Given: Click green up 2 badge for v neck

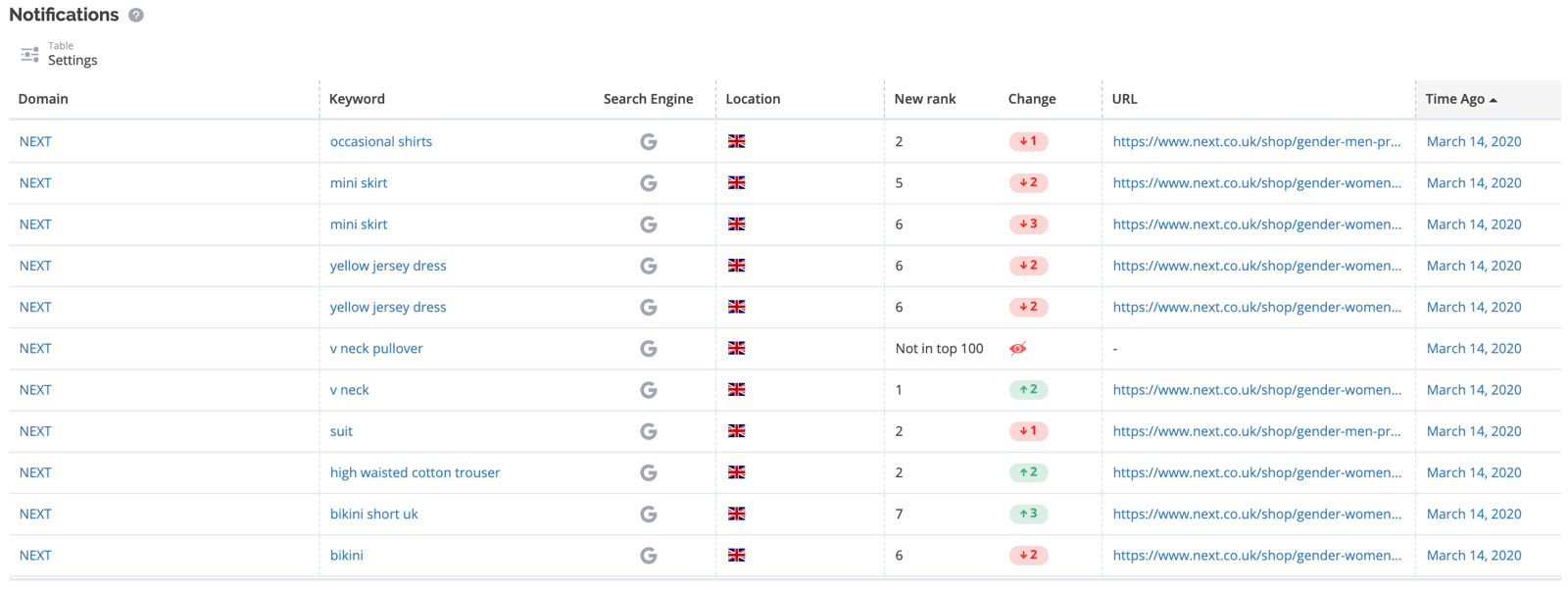Looking at the screenshot, I should pos(1028,390).
